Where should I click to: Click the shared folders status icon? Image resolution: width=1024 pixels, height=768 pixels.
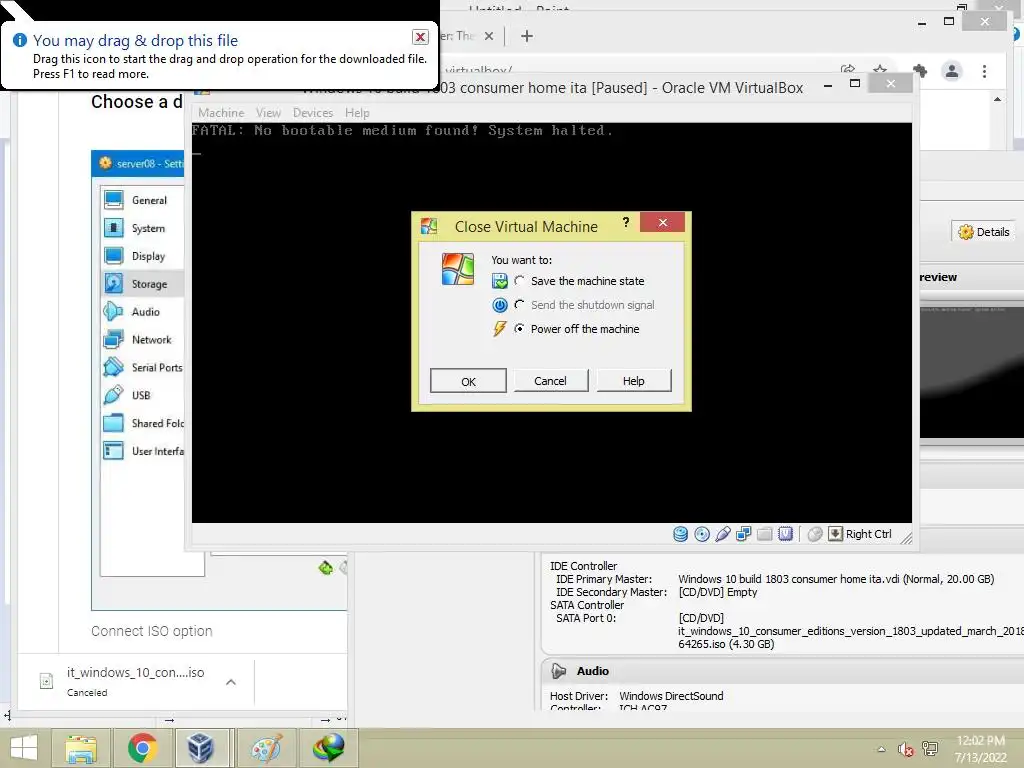click(x=765, y=534)
